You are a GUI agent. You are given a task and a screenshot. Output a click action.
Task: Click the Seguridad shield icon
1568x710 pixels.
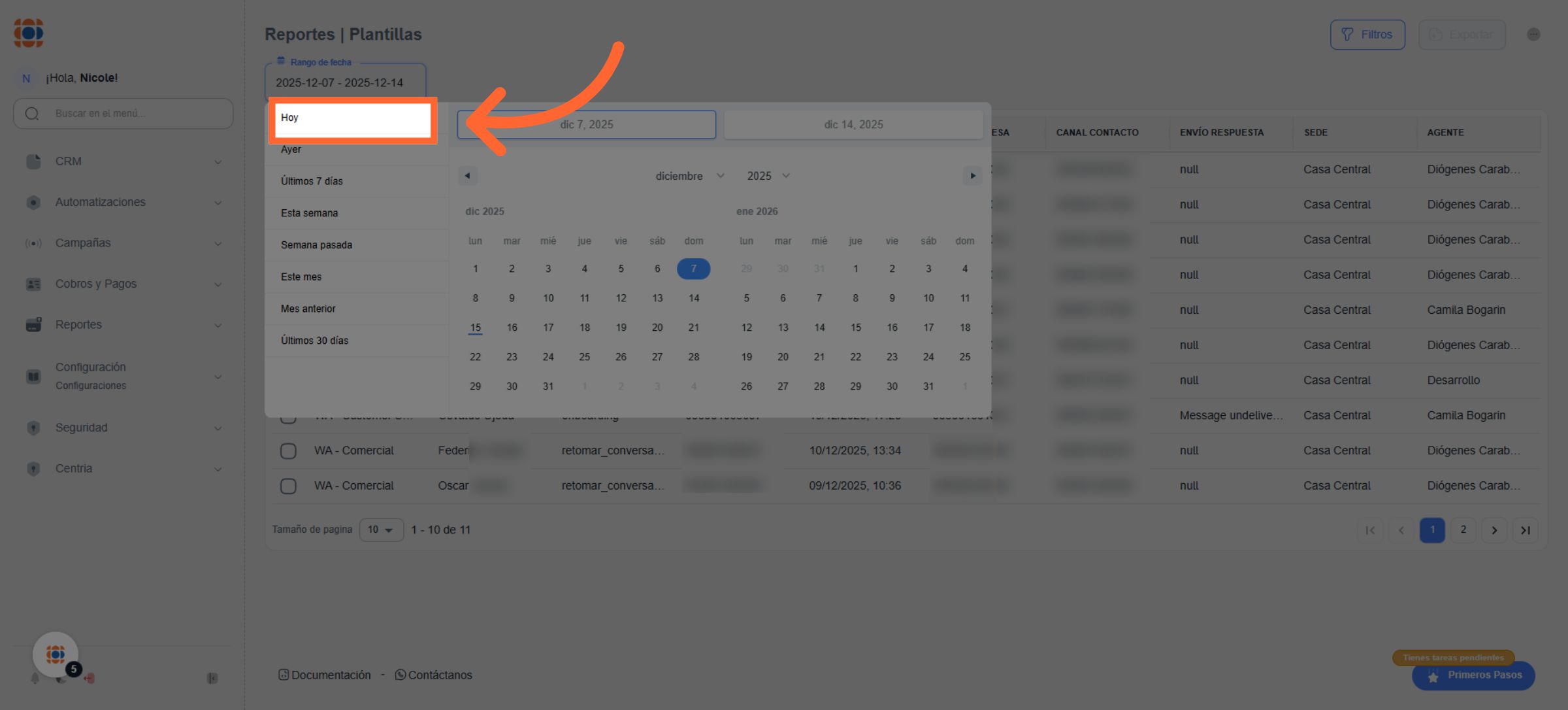tap(33, 428)
